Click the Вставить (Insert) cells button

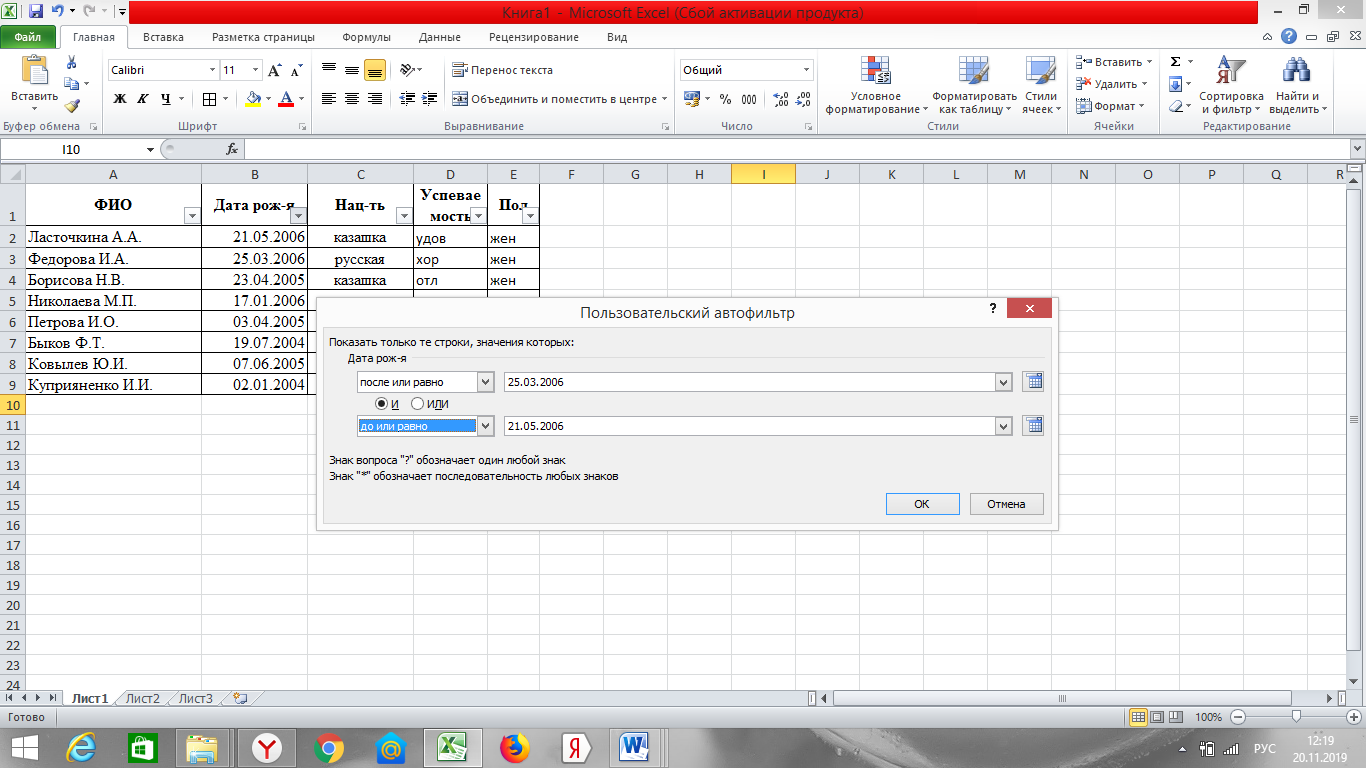1113,62
